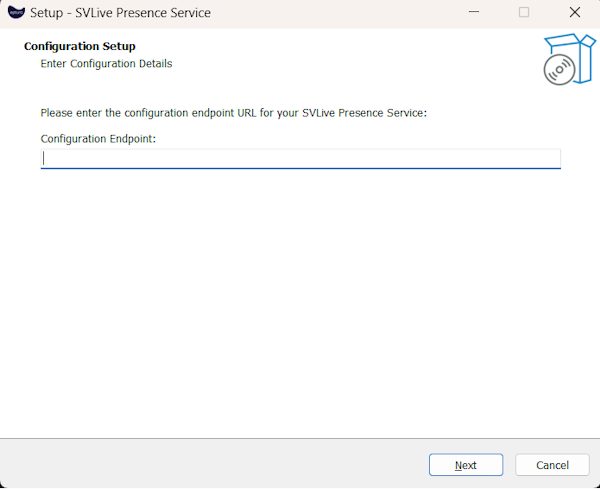This screenshot has height=489, width=600.
Task: Click the greyed-out maximize icon
Action: 524,13
